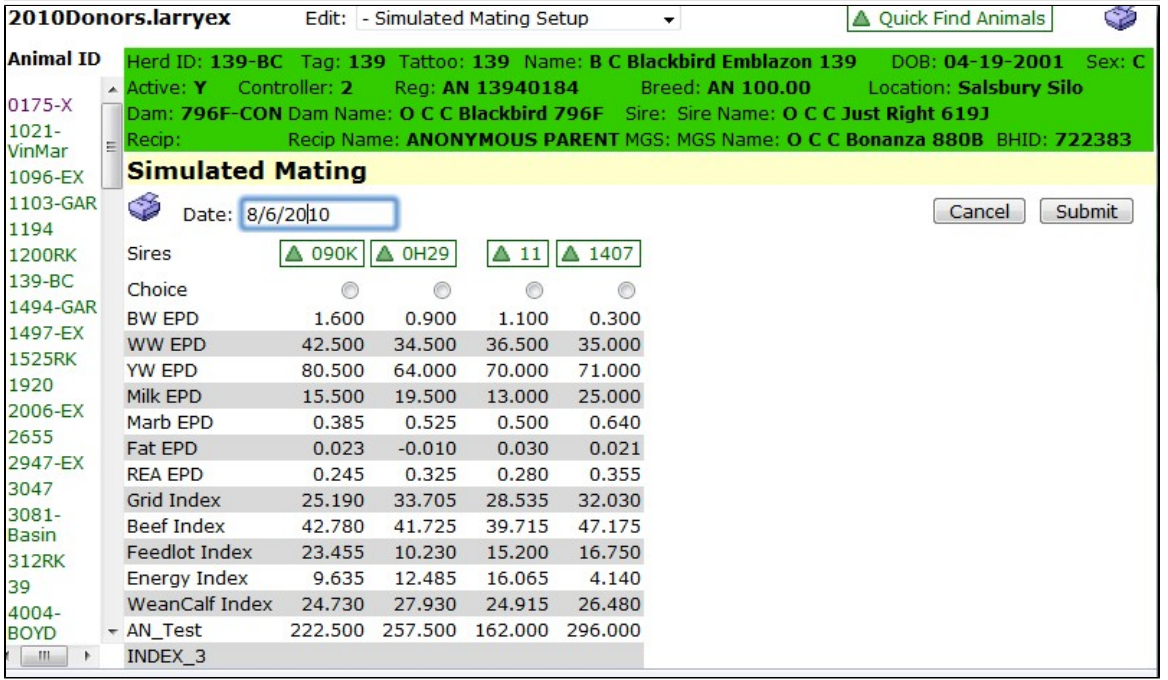Select the Choice radio for sire 1407

pyautogui.click(x=626, y=290)
